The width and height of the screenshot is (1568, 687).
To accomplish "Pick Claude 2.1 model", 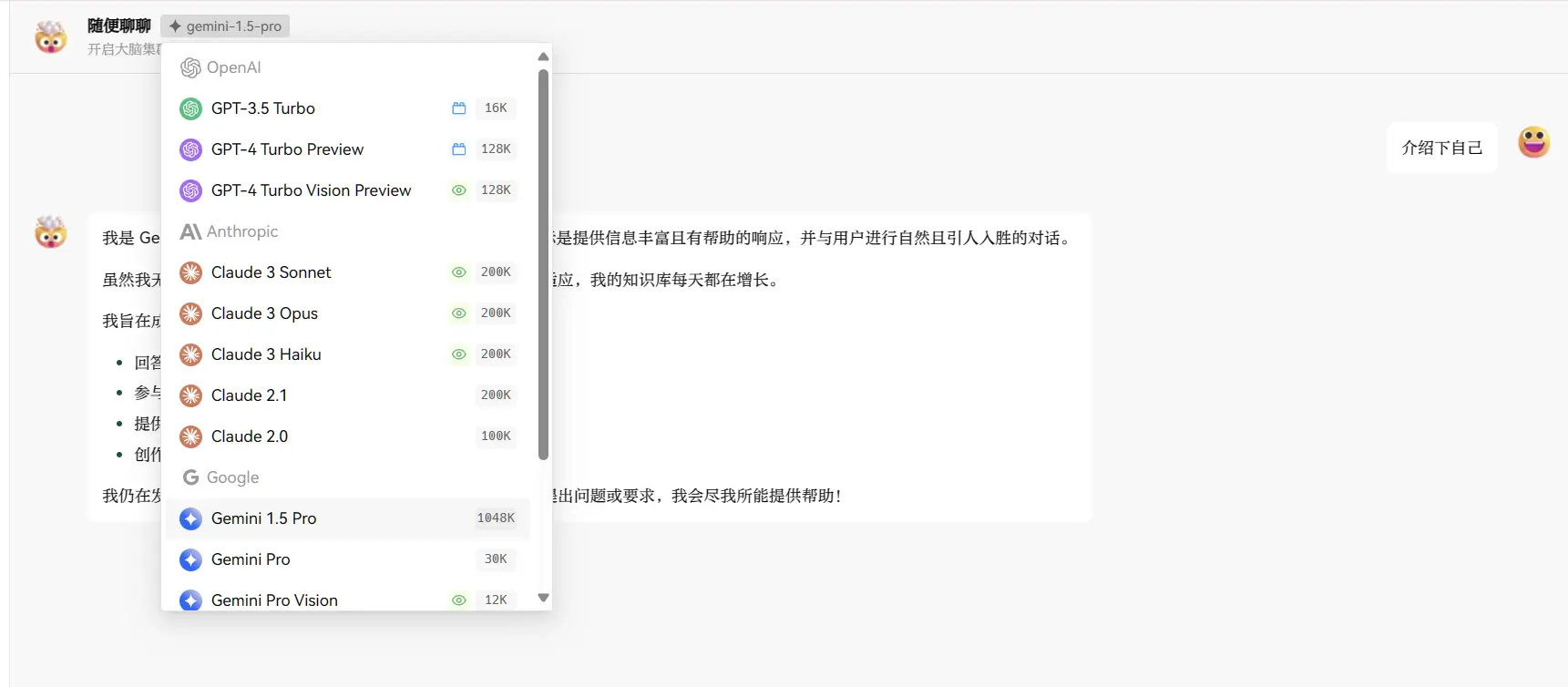I will tap(347, 395).
